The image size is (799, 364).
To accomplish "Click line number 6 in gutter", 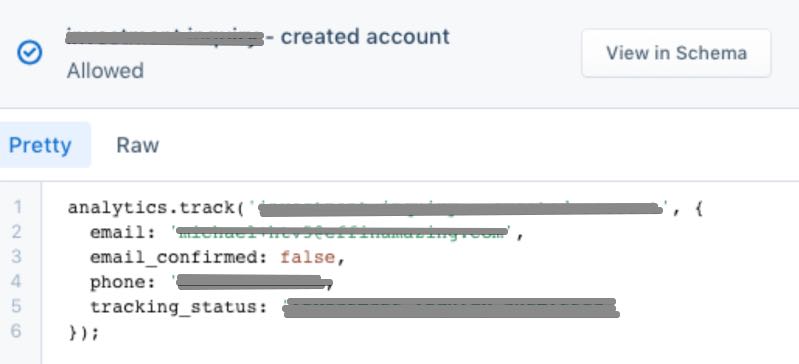I will pyautogui.click(x=17, y=331).
